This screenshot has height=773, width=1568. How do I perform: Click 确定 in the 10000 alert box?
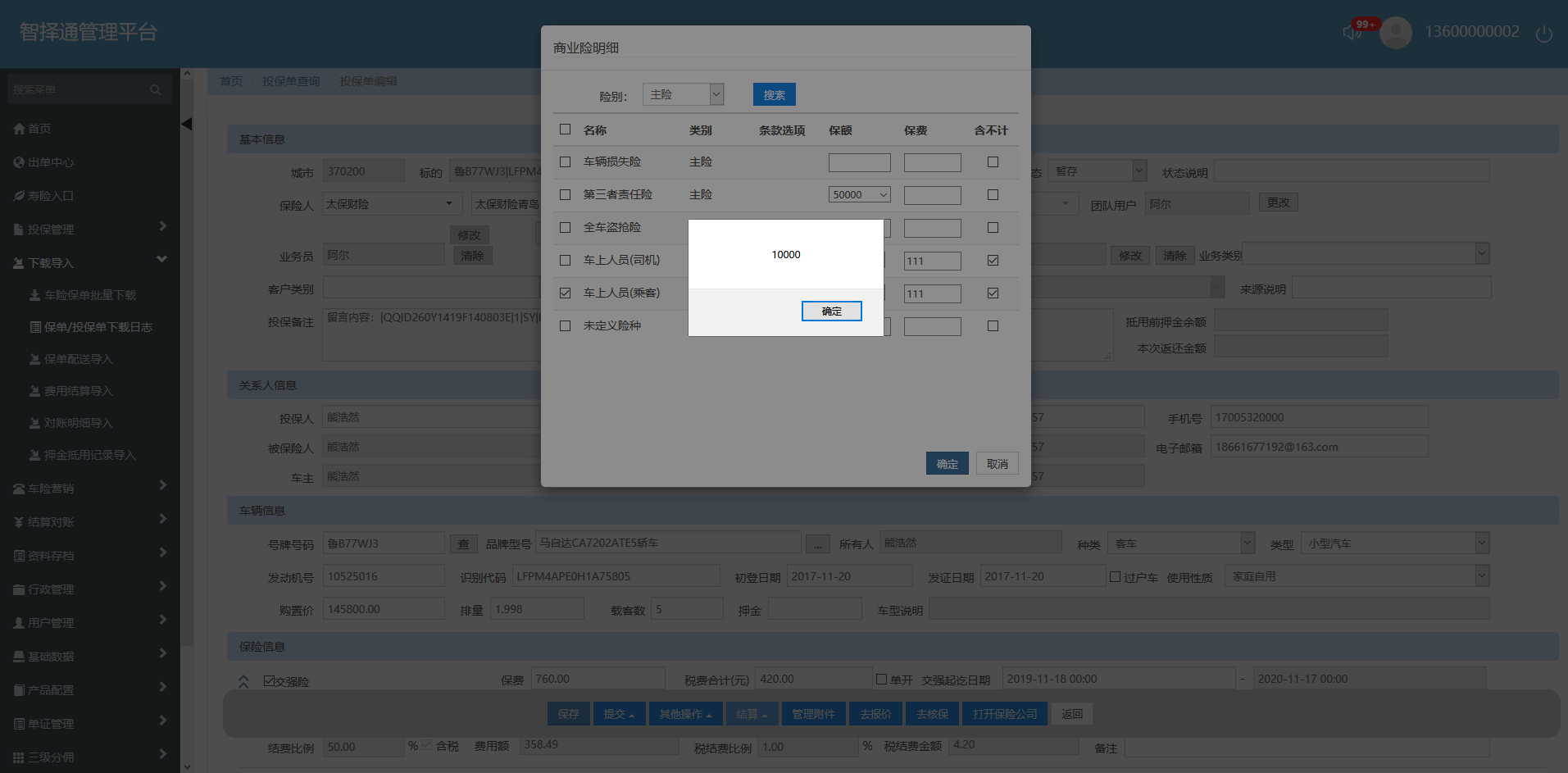[832, 311]
